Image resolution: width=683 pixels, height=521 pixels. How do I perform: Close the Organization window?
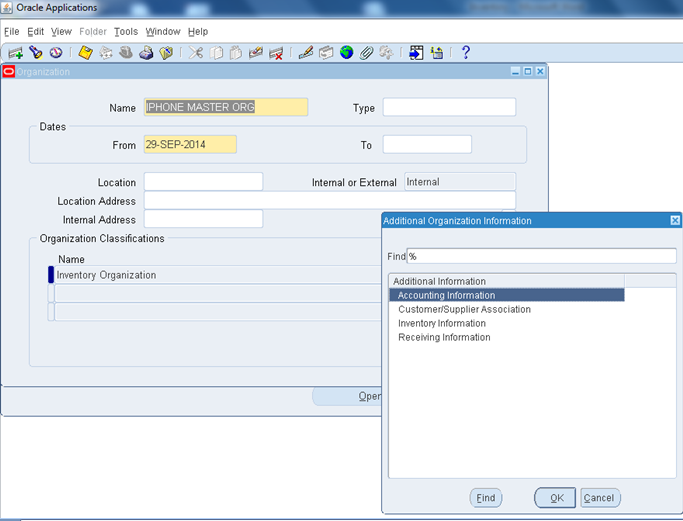540,71
